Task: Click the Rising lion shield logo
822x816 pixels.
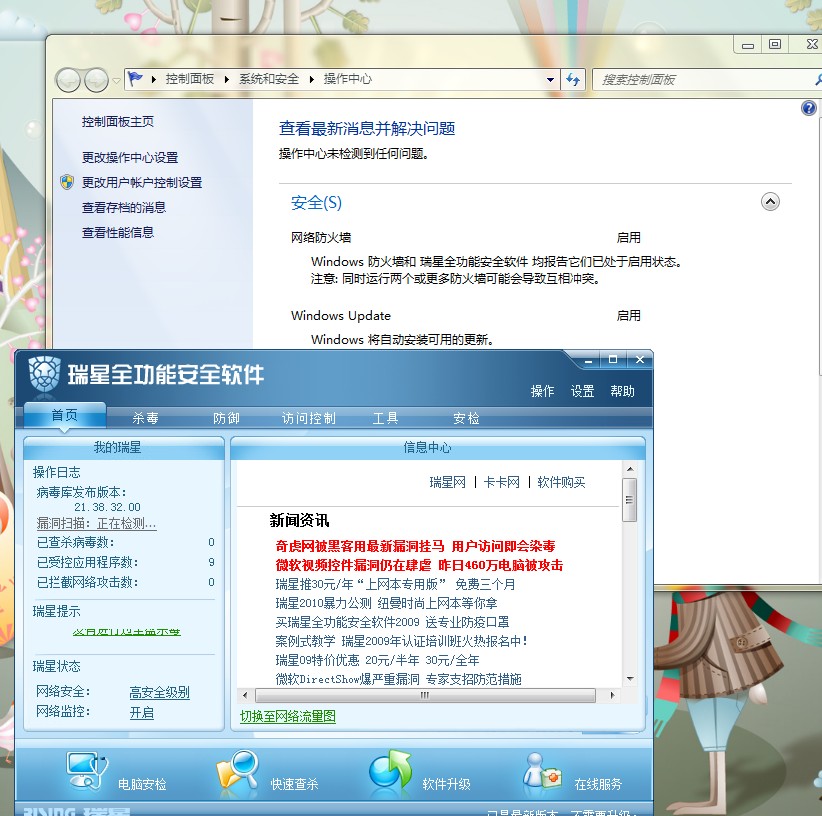Action: click(44, 374)
